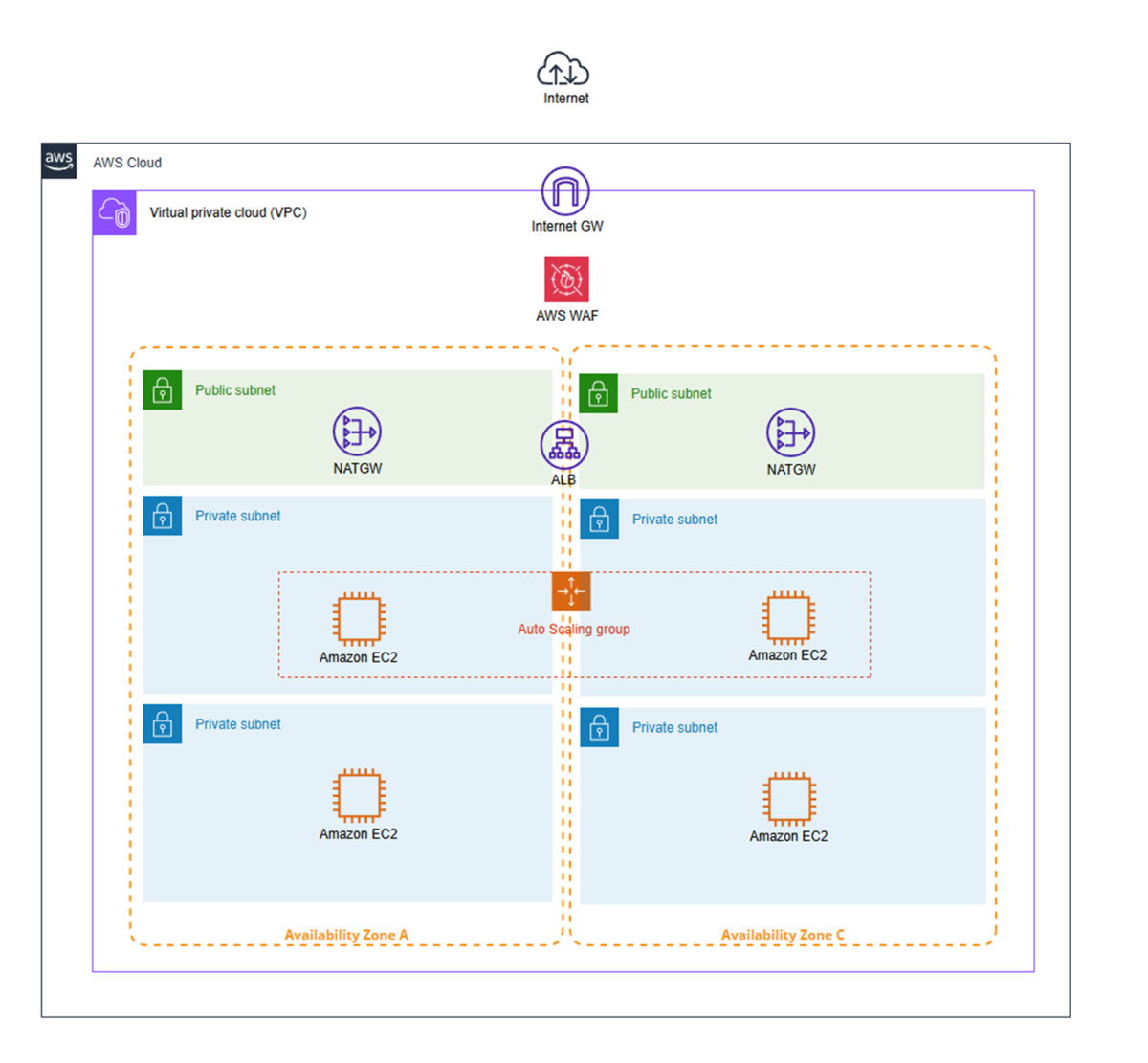This screenshot has width=1148, height=1063.
Task: Click upper 'Private subnet' label in Zone A
Action: pos(238,517)
